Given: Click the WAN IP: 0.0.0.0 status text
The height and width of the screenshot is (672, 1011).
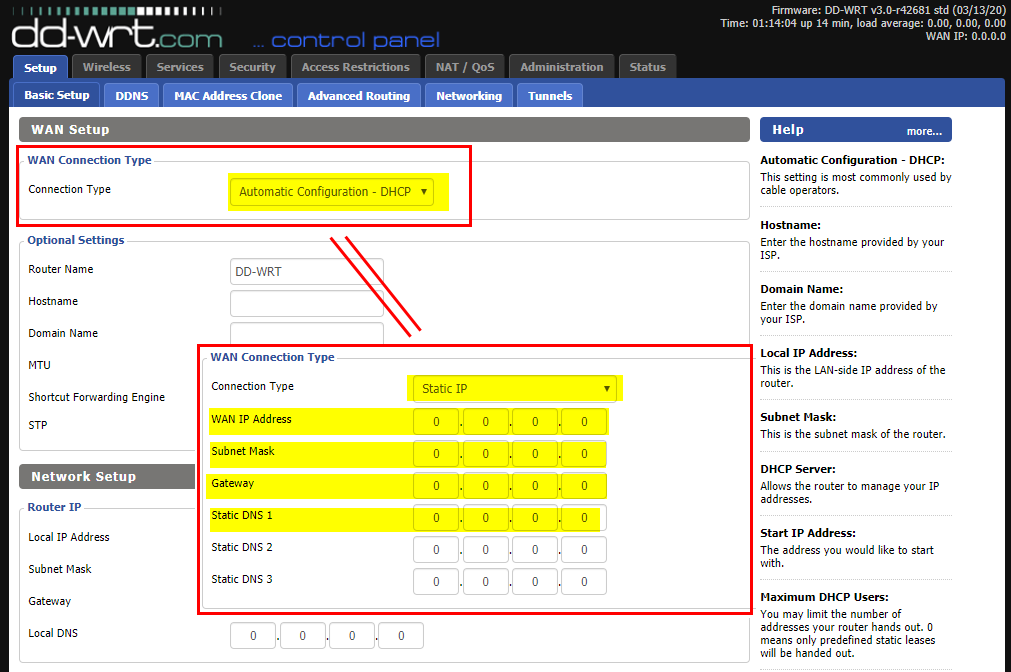Looking at the screenshot, I should coord(966,36).
